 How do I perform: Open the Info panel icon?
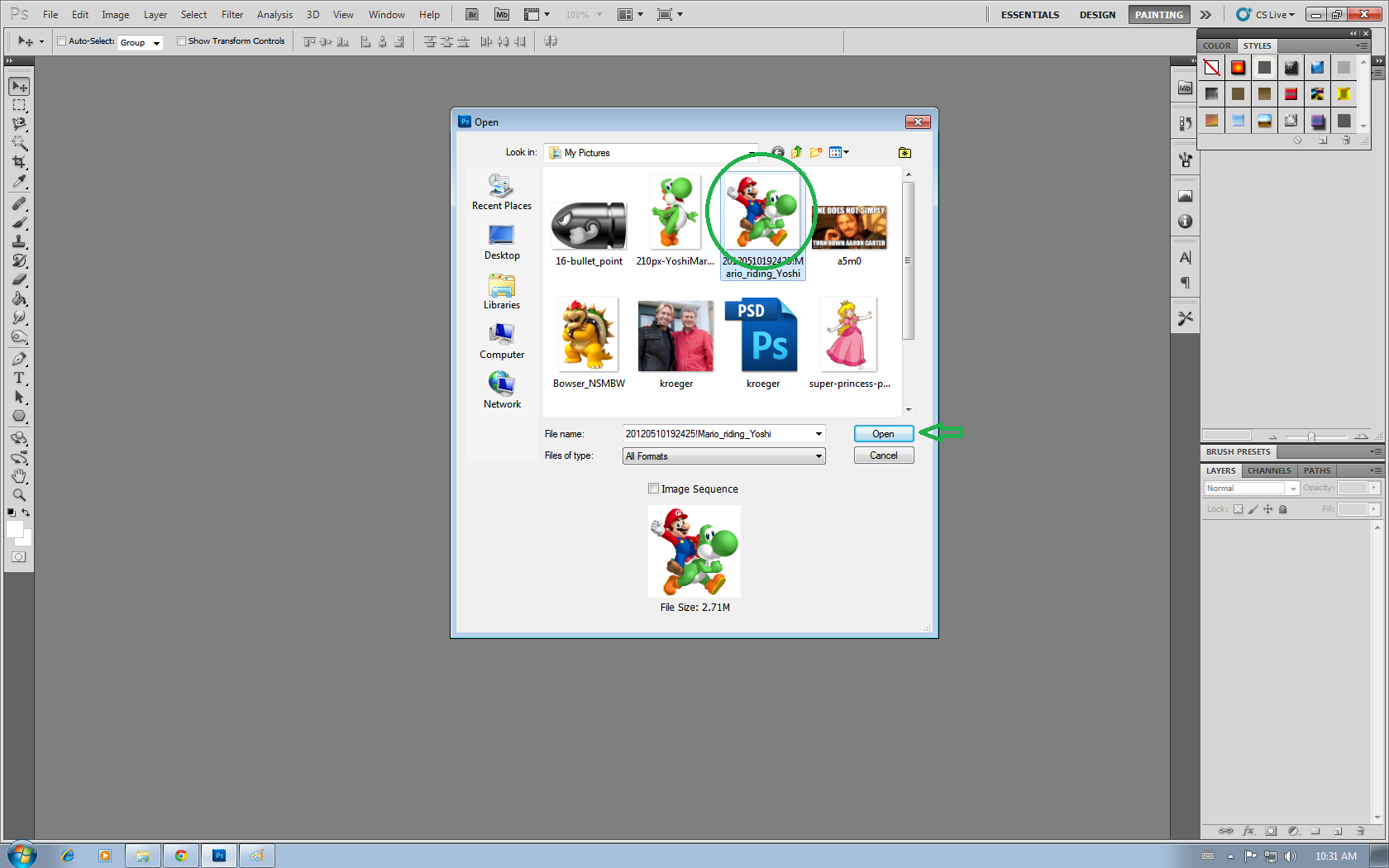point(1186,222)
